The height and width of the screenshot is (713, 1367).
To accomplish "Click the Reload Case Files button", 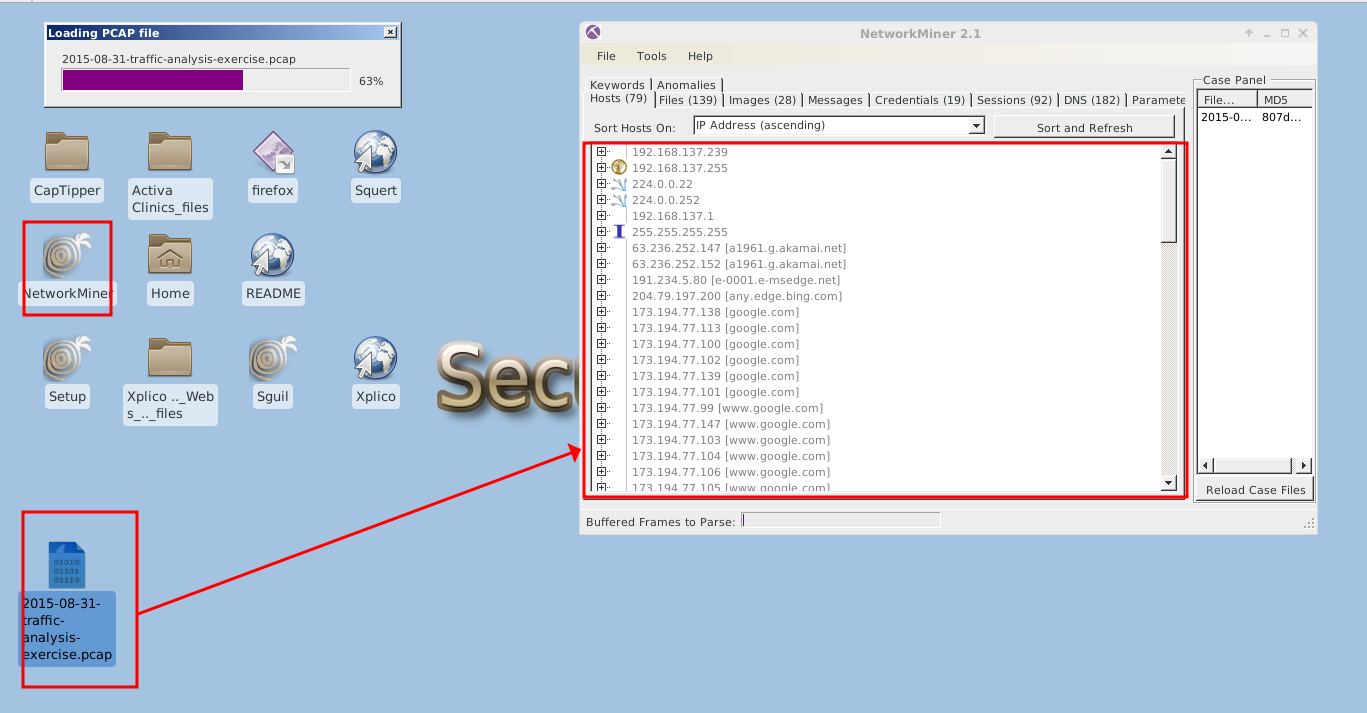I will click(1255, 489).
